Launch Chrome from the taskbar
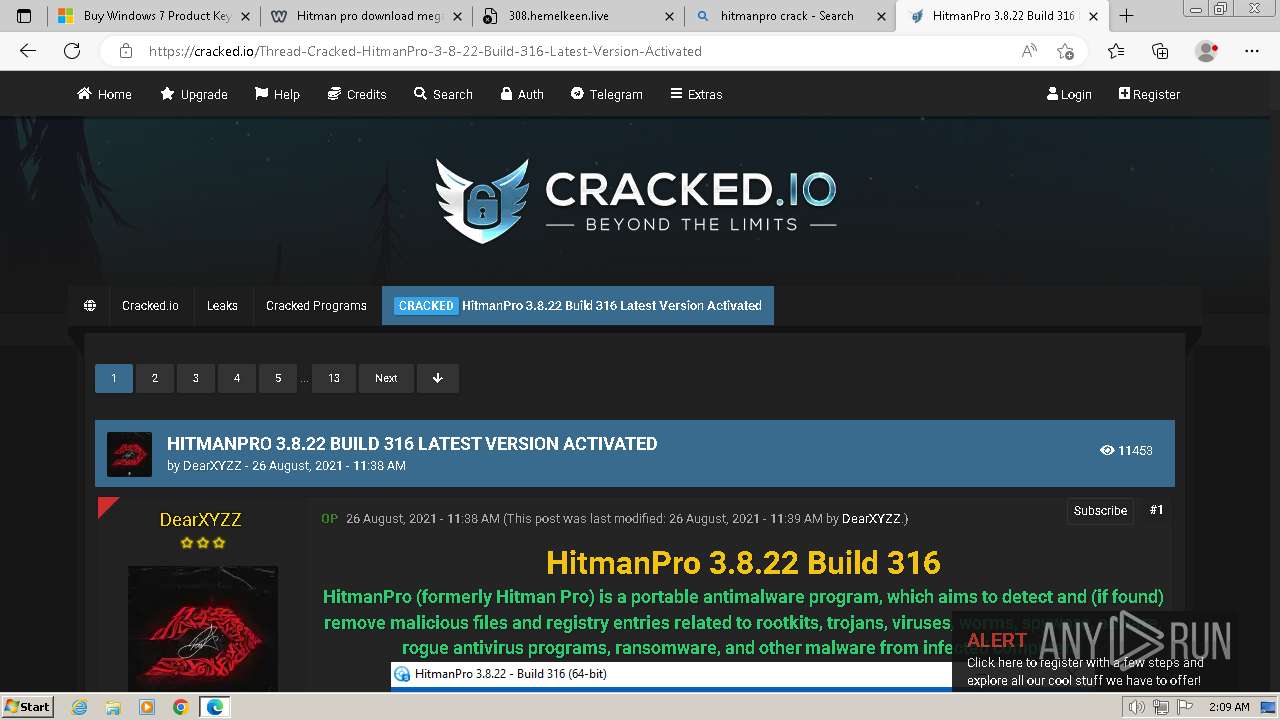The image size is (1280, 720). 180,707
